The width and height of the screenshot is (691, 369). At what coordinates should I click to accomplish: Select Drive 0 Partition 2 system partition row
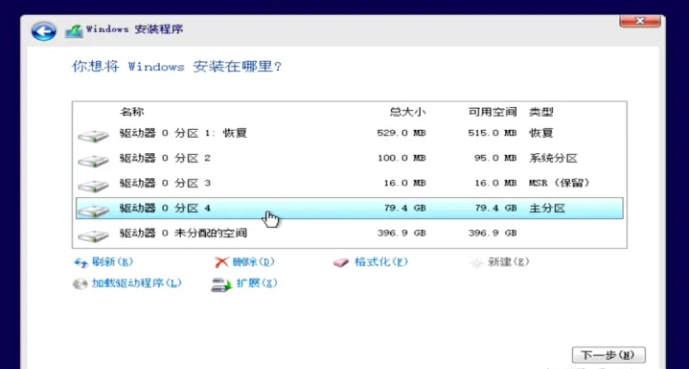tap(350, 158)
